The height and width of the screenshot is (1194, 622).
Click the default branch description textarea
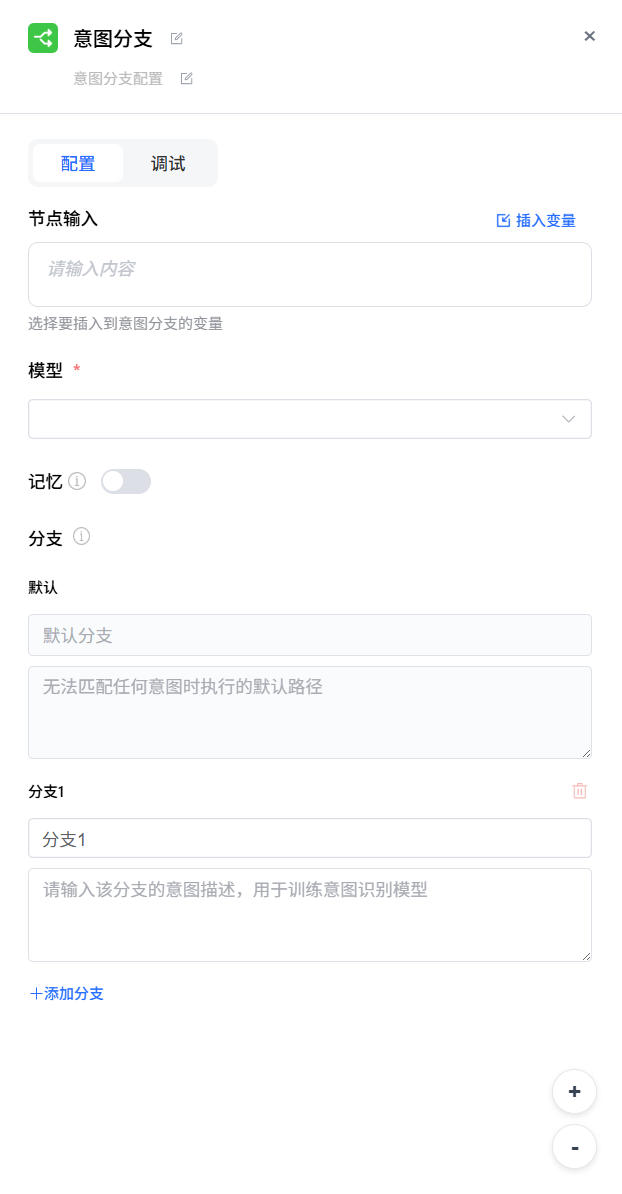point(310,712)
